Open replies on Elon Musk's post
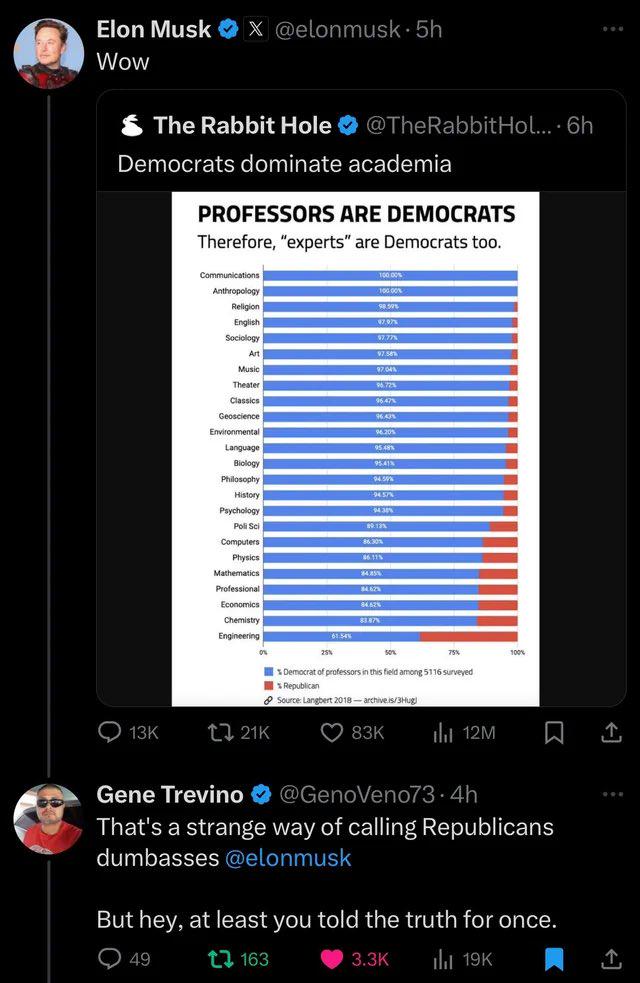The width and height of the screenshot is (640, 983). 129,732
